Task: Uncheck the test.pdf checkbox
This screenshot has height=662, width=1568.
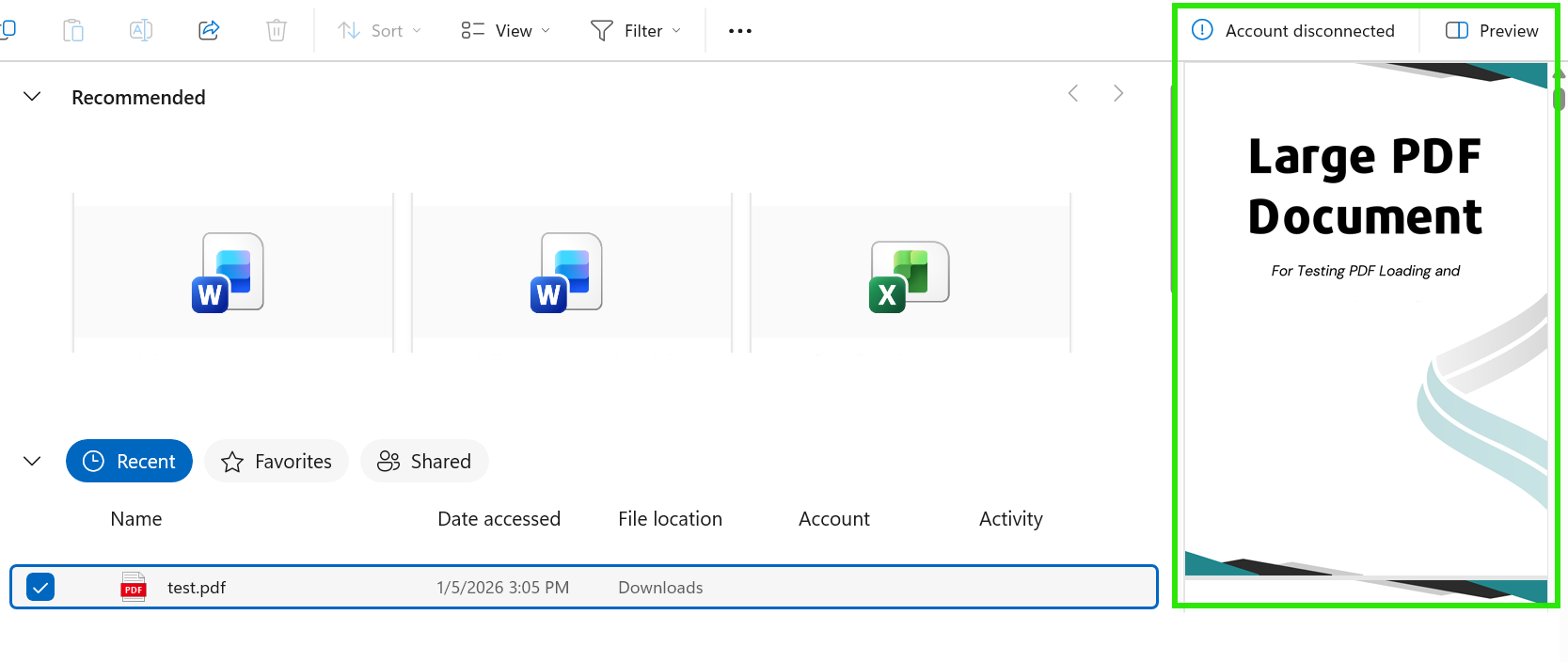Action: [40, 587]
